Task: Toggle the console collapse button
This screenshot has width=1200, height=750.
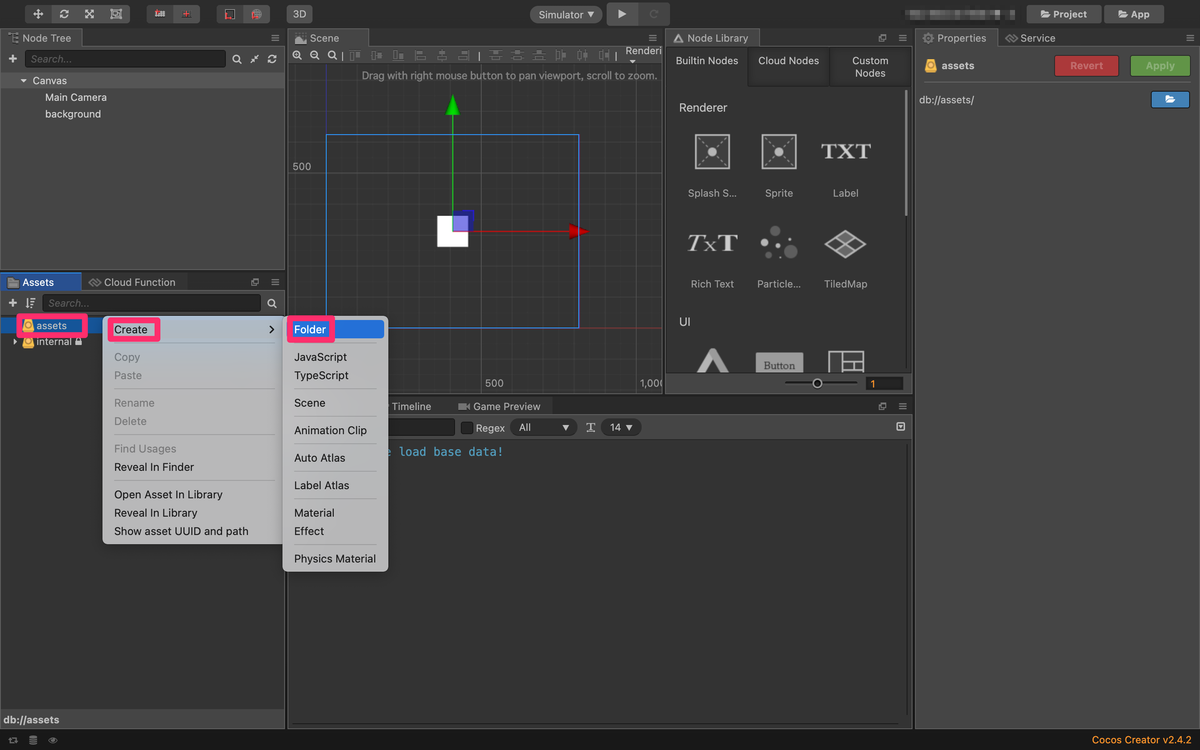Action: [901, 427]
